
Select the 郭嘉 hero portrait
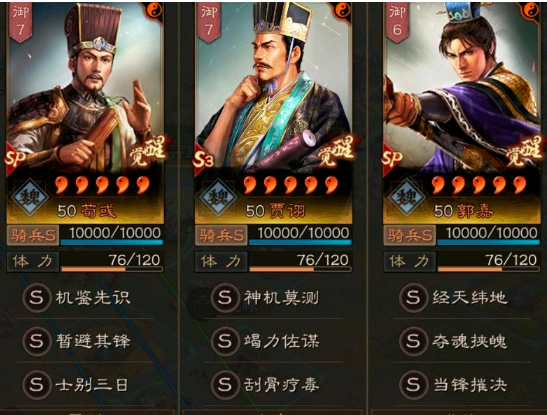point(462,87)
